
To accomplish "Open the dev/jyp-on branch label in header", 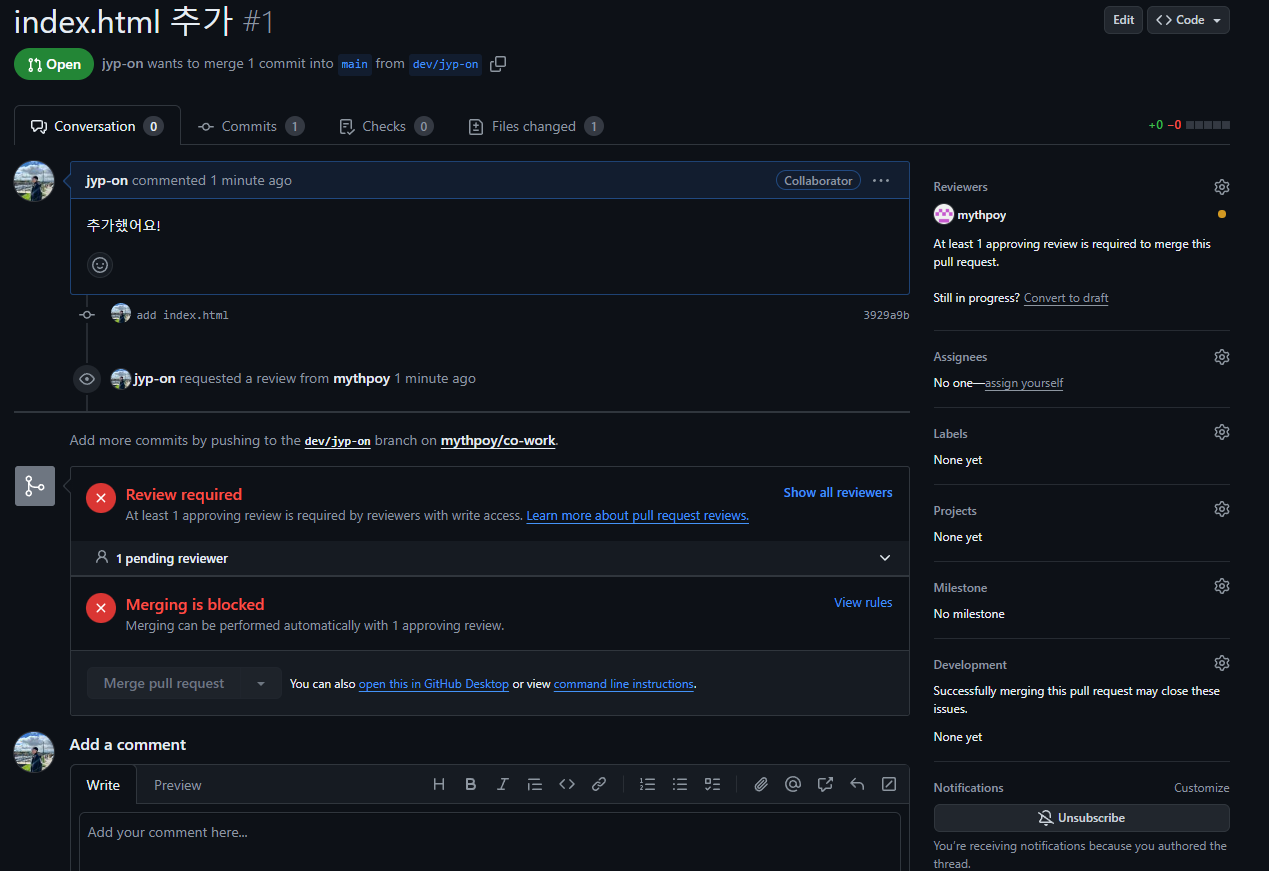I will 445,64.
